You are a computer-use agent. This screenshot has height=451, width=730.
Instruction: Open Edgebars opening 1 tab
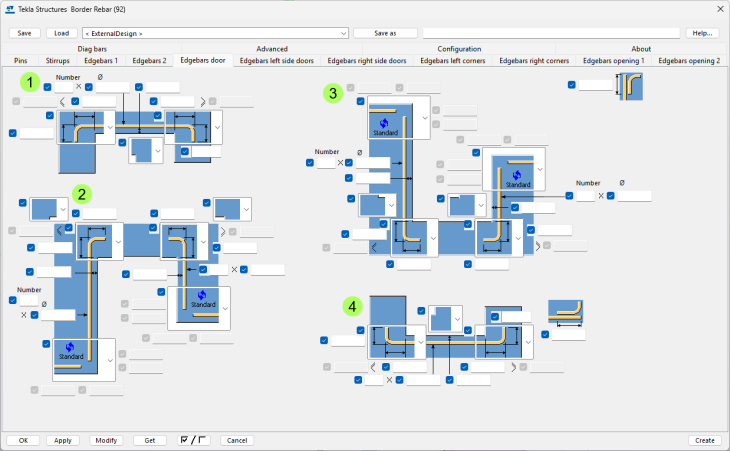614,61
